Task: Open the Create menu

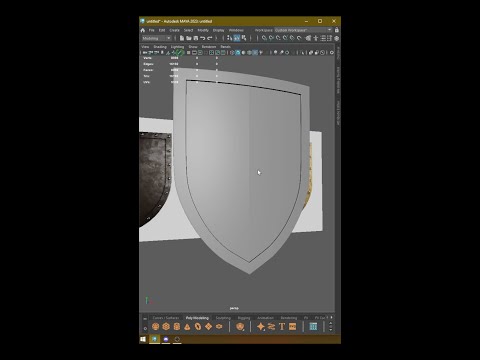Action: pyautogui.click(x=174, y=30)
